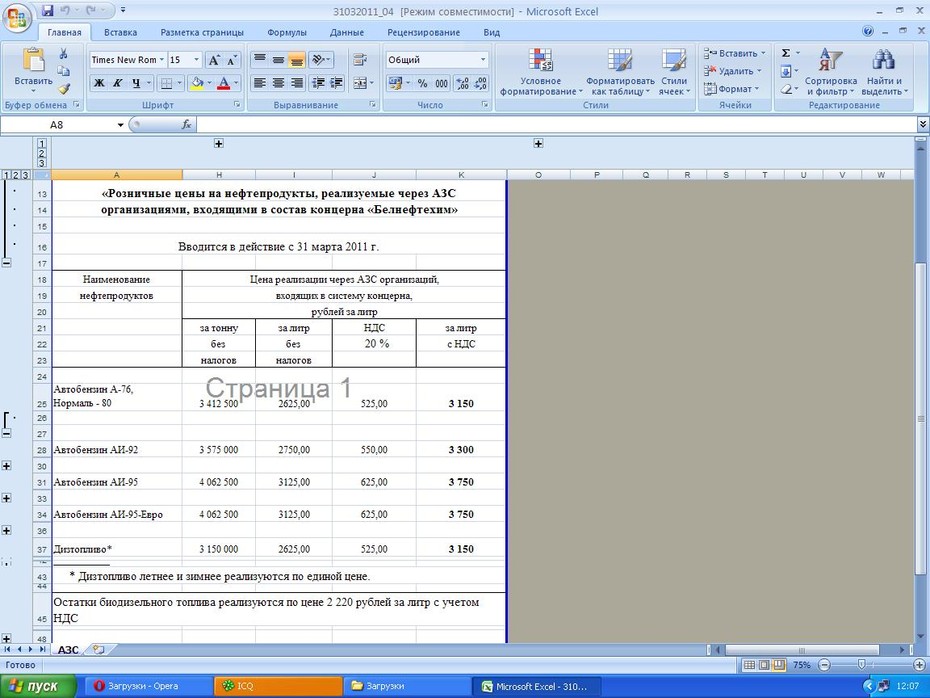Toggle bold Ж formatting
The width and height of the screenshot is (930, 698).
coord(99,83)
